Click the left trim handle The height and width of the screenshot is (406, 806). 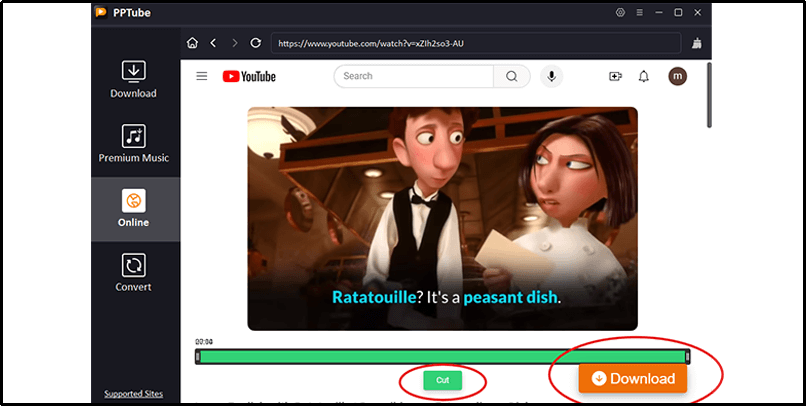pos(198,357)
